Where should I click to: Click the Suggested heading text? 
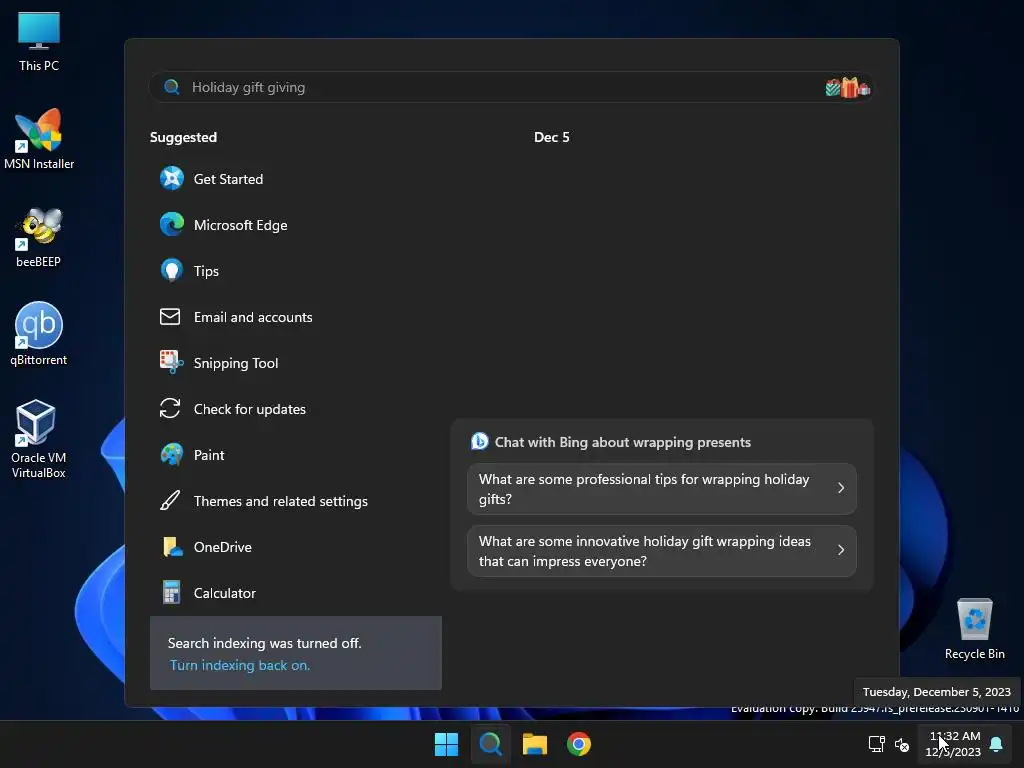point(184,137)
